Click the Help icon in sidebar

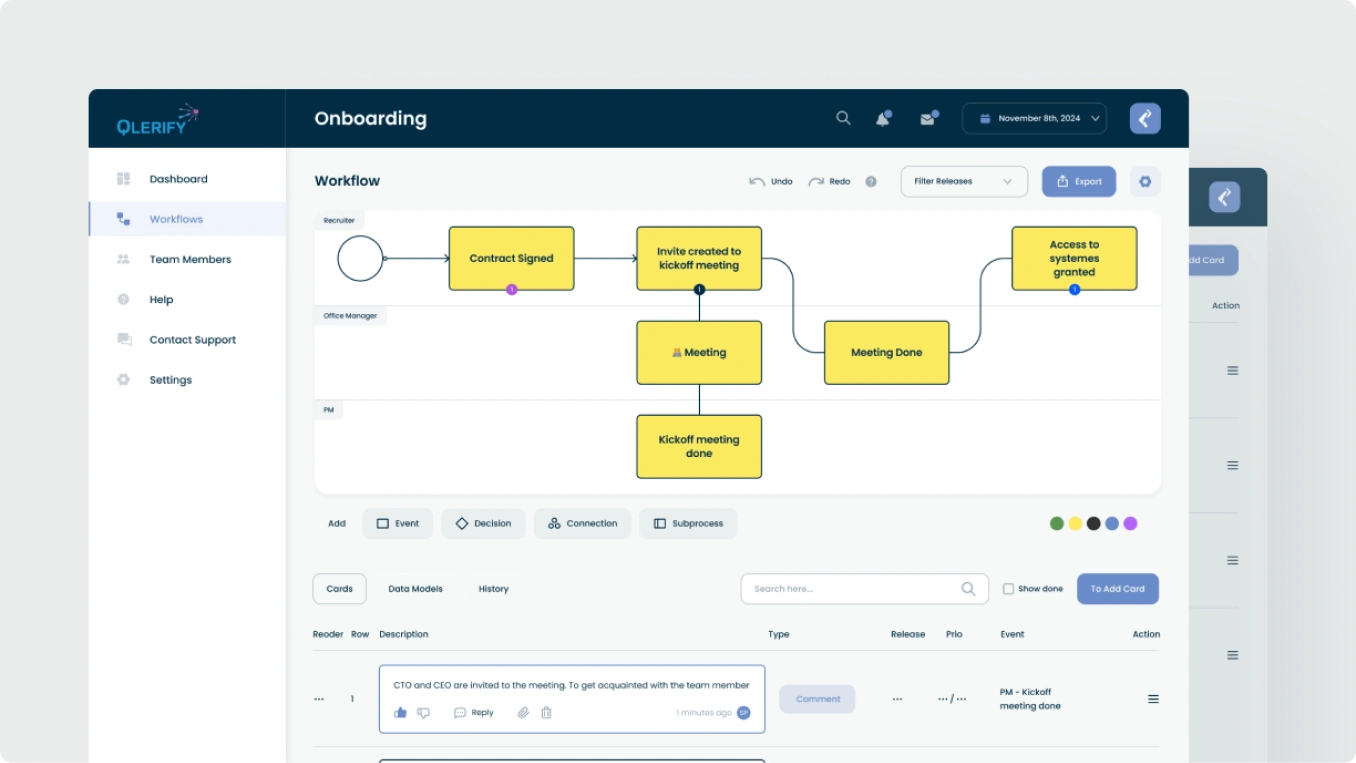123,299
